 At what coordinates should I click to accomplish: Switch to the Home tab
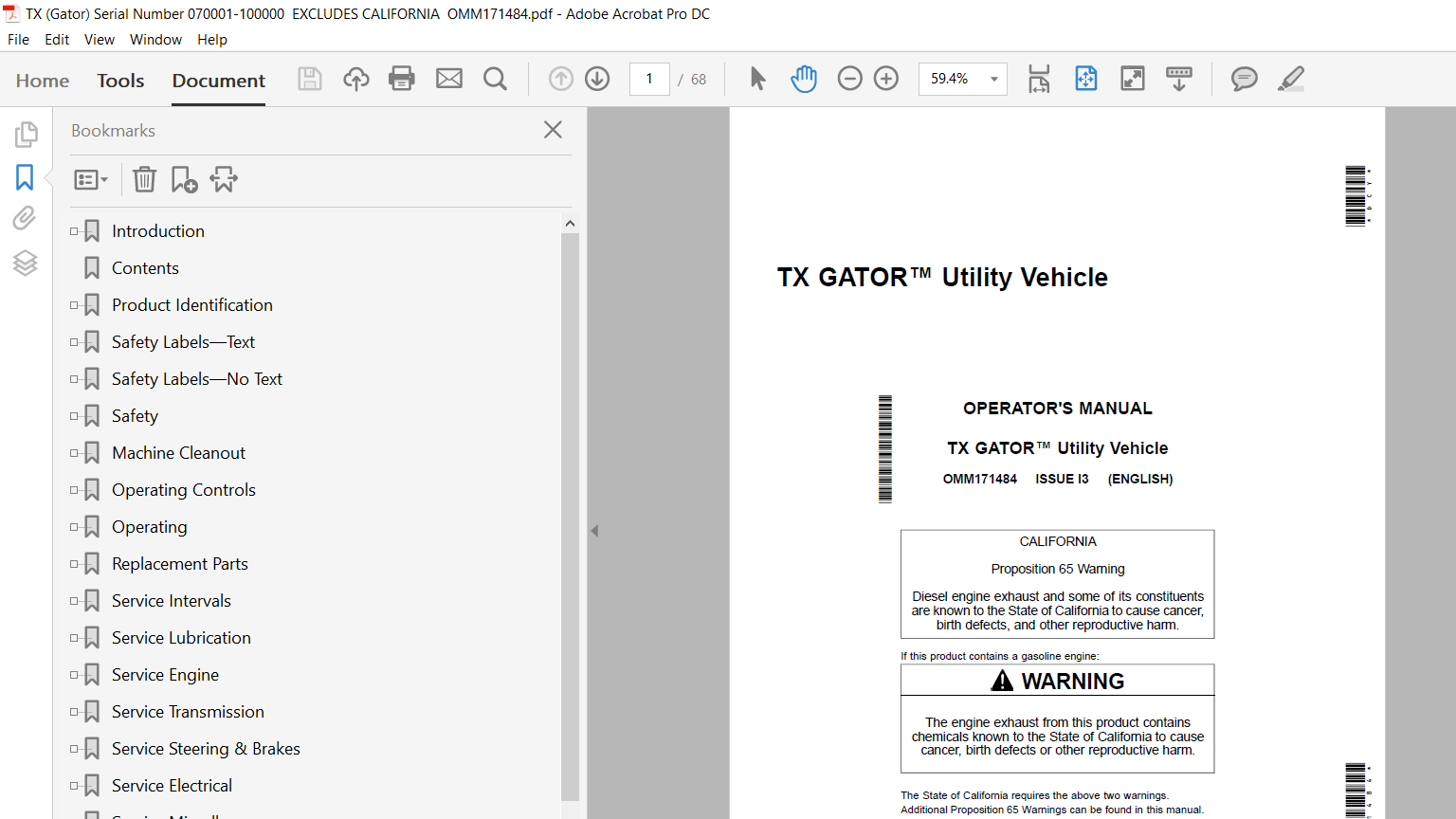coord(43,81)
